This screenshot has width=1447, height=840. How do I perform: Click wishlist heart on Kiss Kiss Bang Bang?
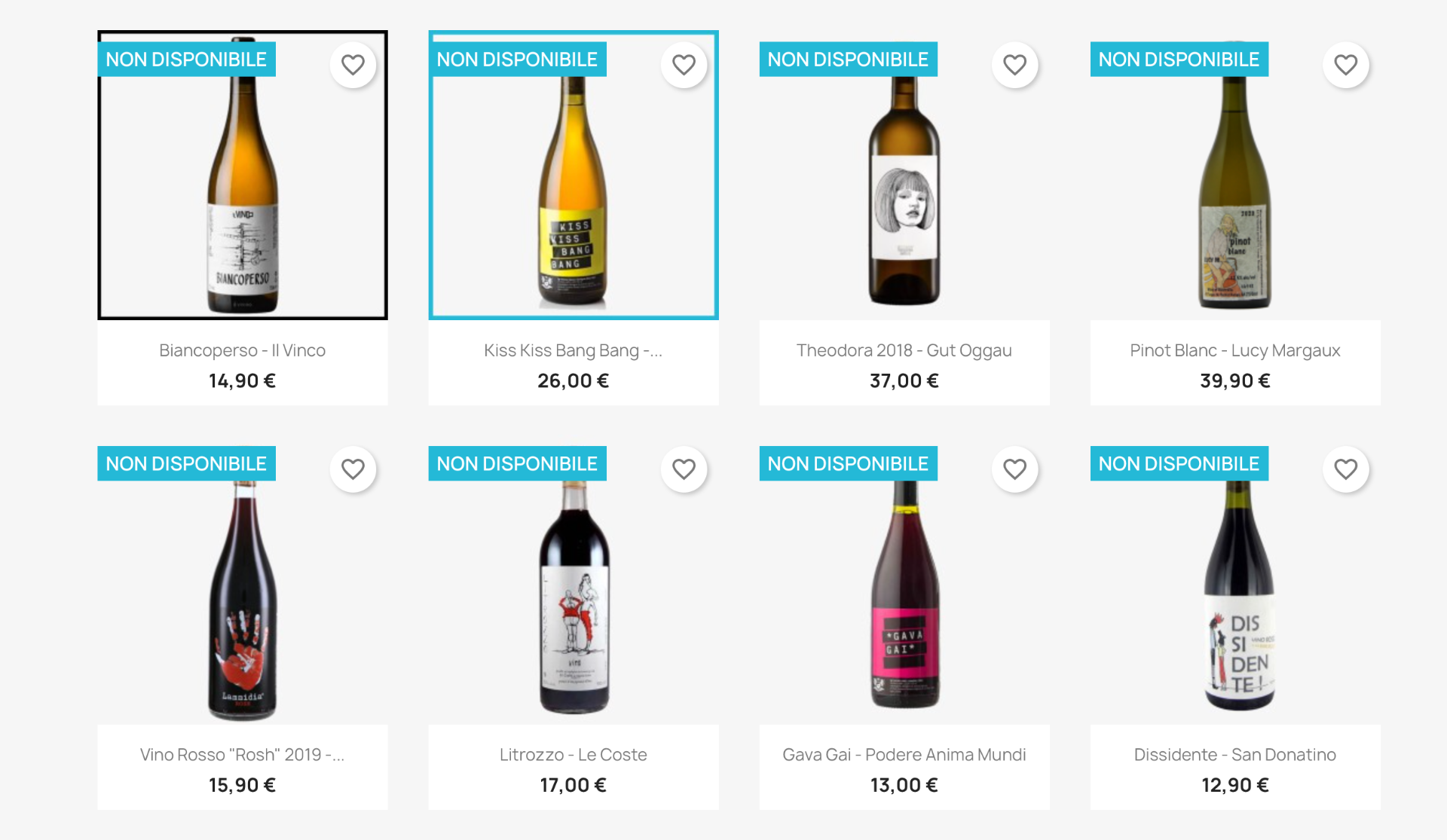pos(684,65)
